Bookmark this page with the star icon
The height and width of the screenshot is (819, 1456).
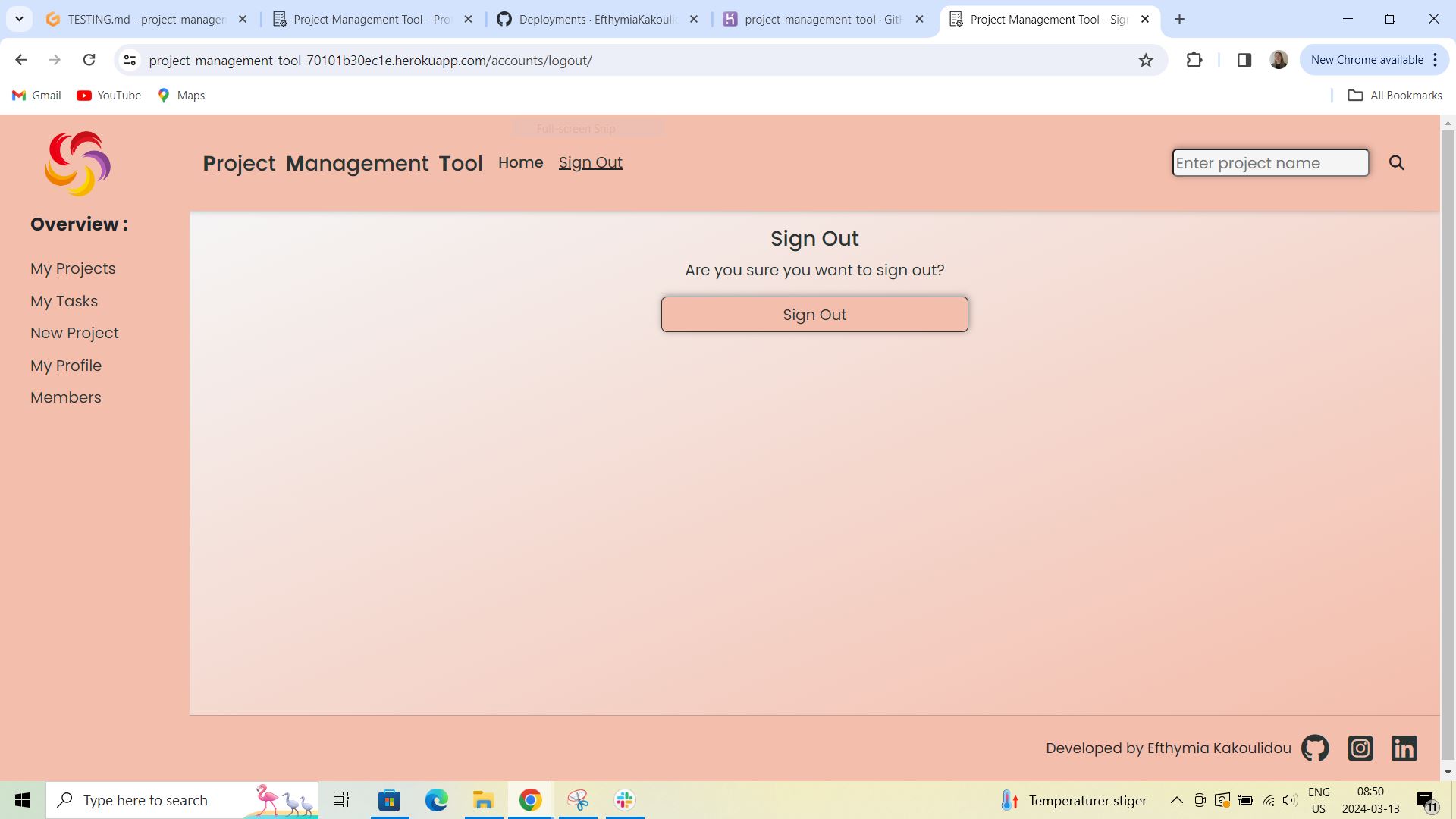[x=1145, y=60]
